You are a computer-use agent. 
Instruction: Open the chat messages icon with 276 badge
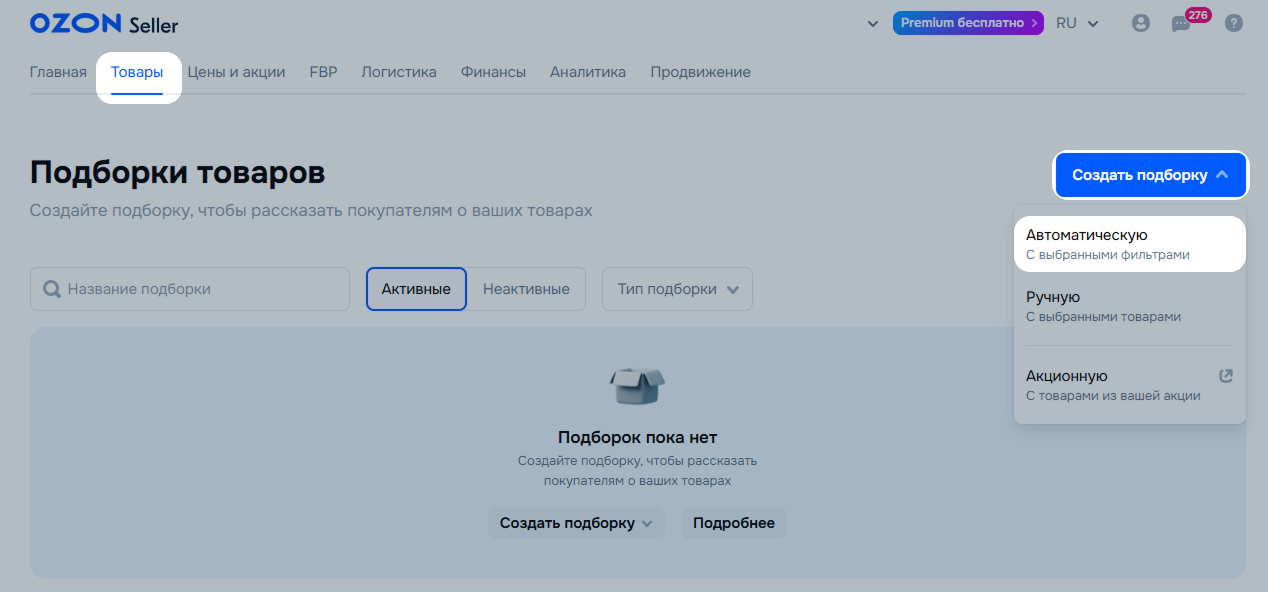click(x=1183, y=22)
